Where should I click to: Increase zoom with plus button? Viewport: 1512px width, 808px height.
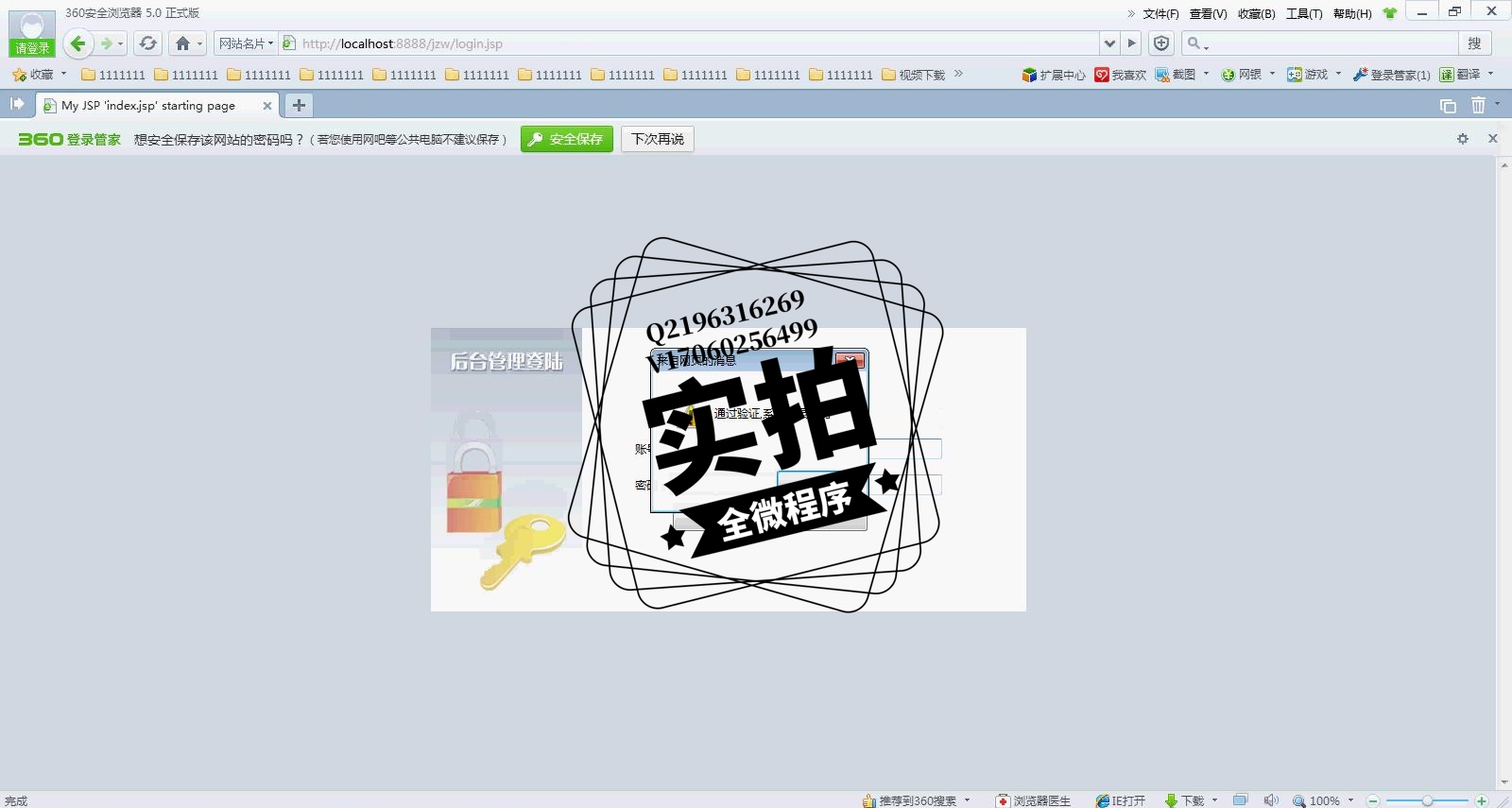coord(1481,800)
